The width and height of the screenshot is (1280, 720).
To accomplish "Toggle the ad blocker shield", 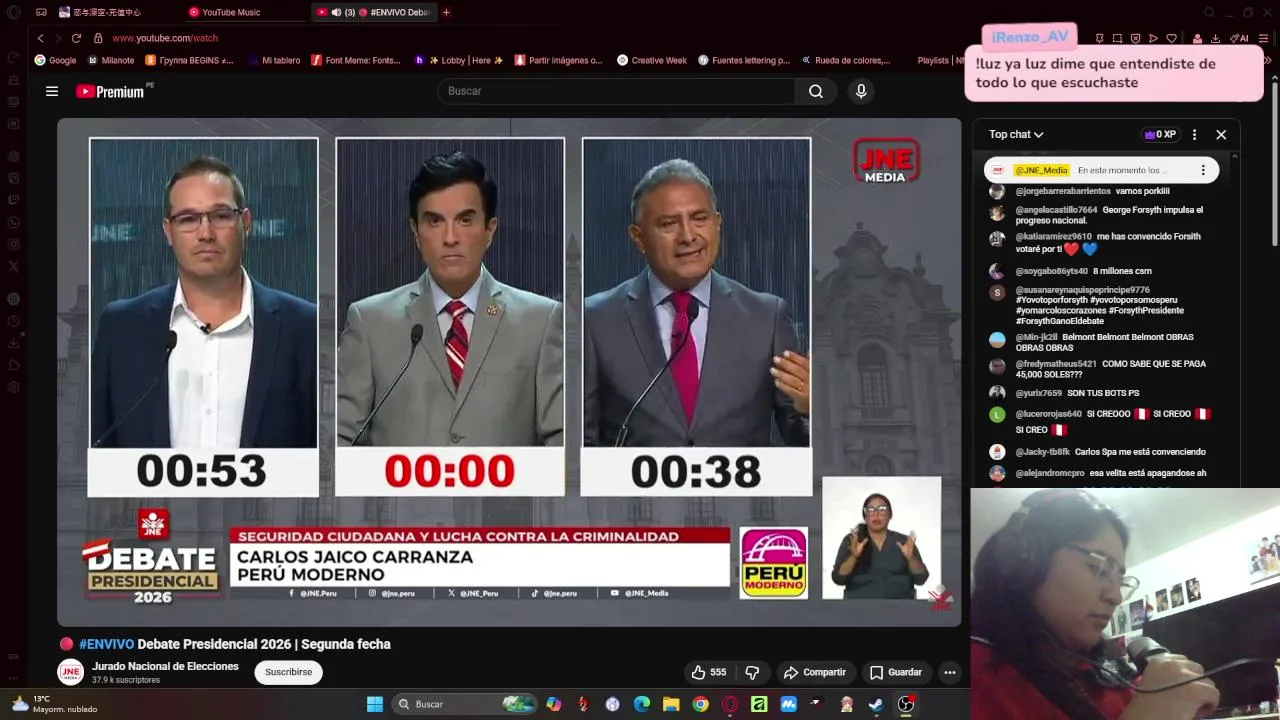I will (x=1135, y=38).
